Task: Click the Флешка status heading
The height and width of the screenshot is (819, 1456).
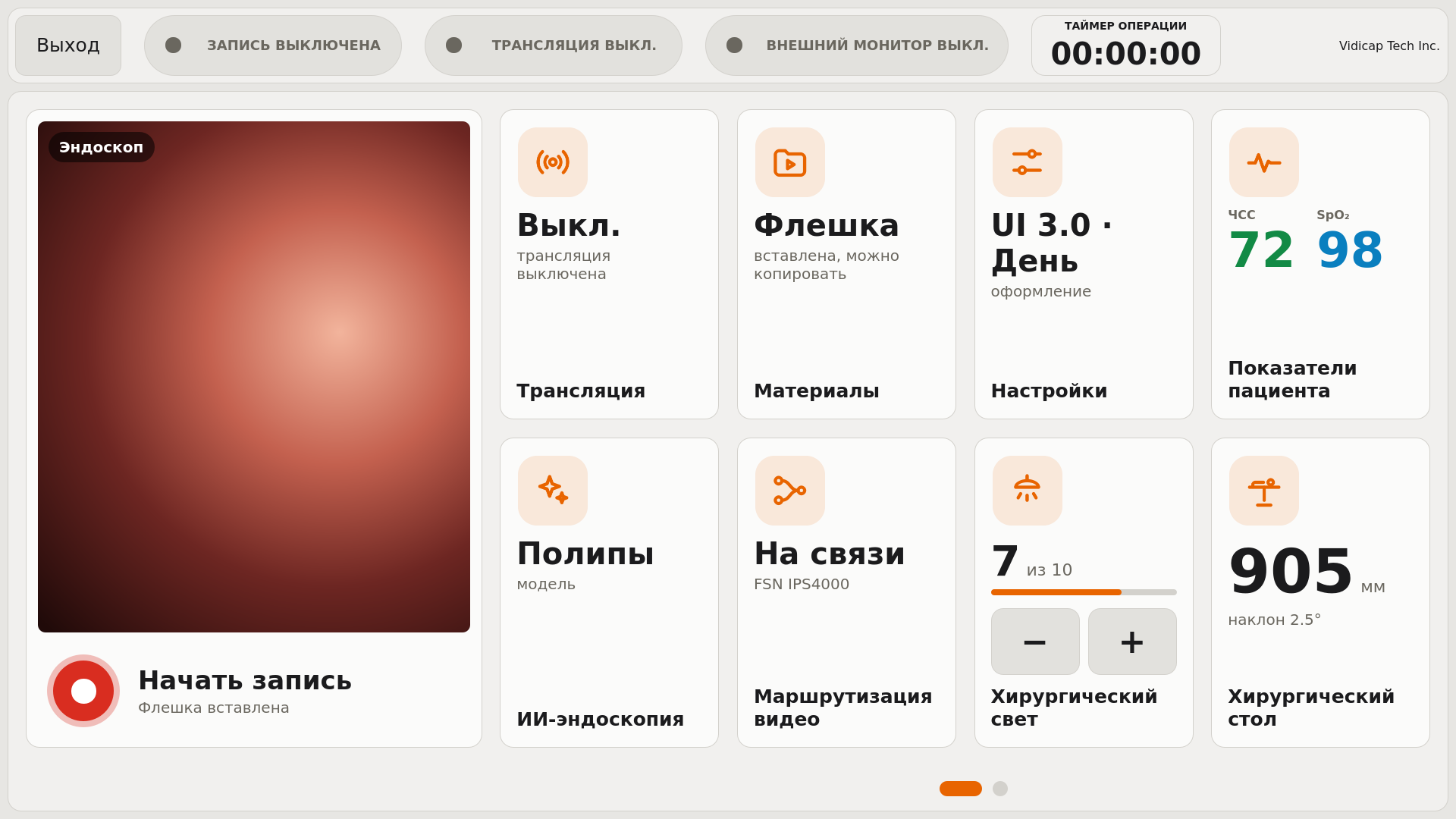Action: 826,225
